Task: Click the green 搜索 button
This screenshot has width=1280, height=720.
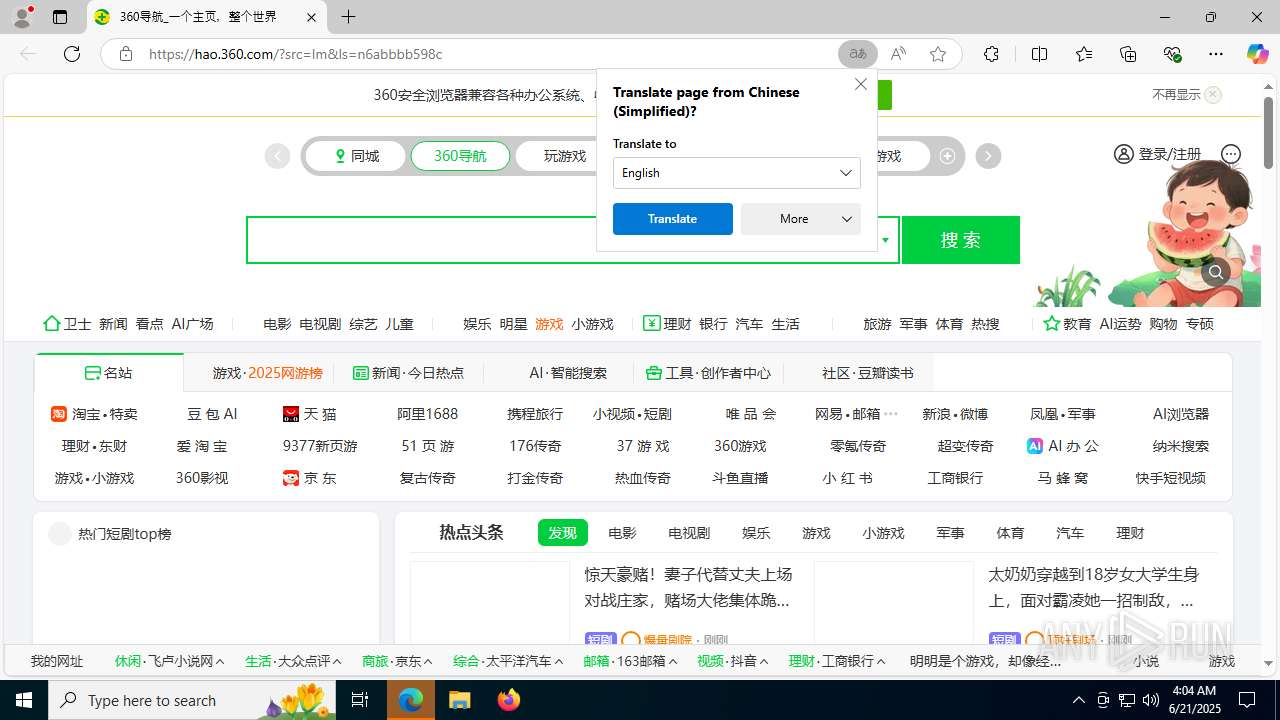Action: pyautogui.click(x=961, y=240)
